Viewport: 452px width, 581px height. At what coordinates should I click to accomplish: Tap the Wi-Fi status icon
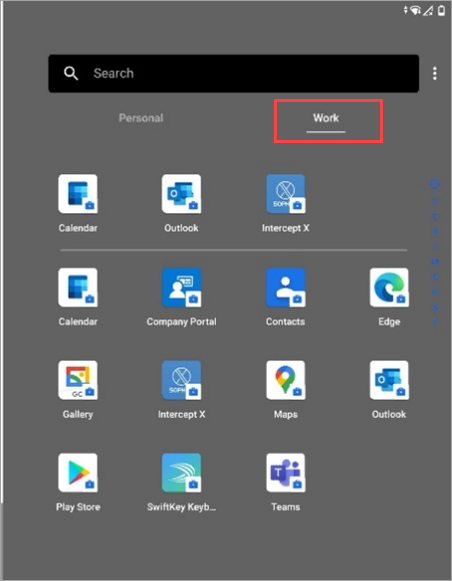point(416,11)
